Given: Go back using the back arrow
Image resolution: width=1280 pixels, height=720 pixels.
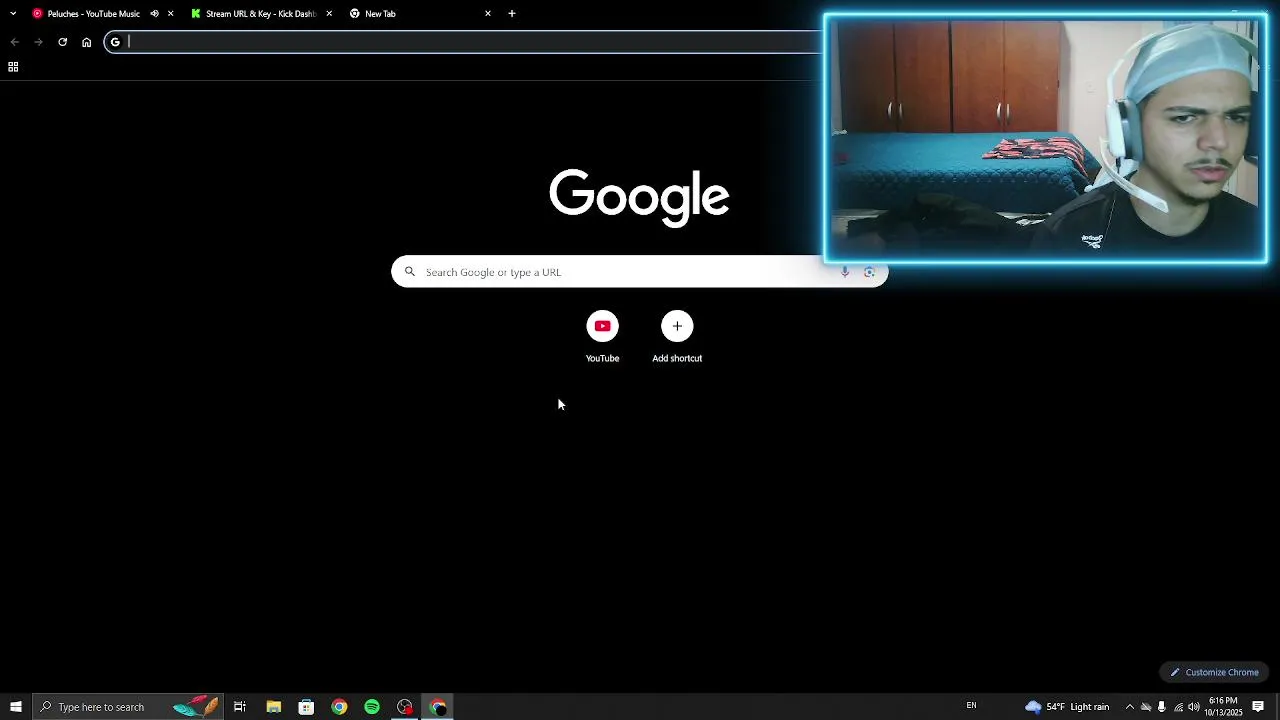Looking at the screenshot, I should [x=14, y=42].
